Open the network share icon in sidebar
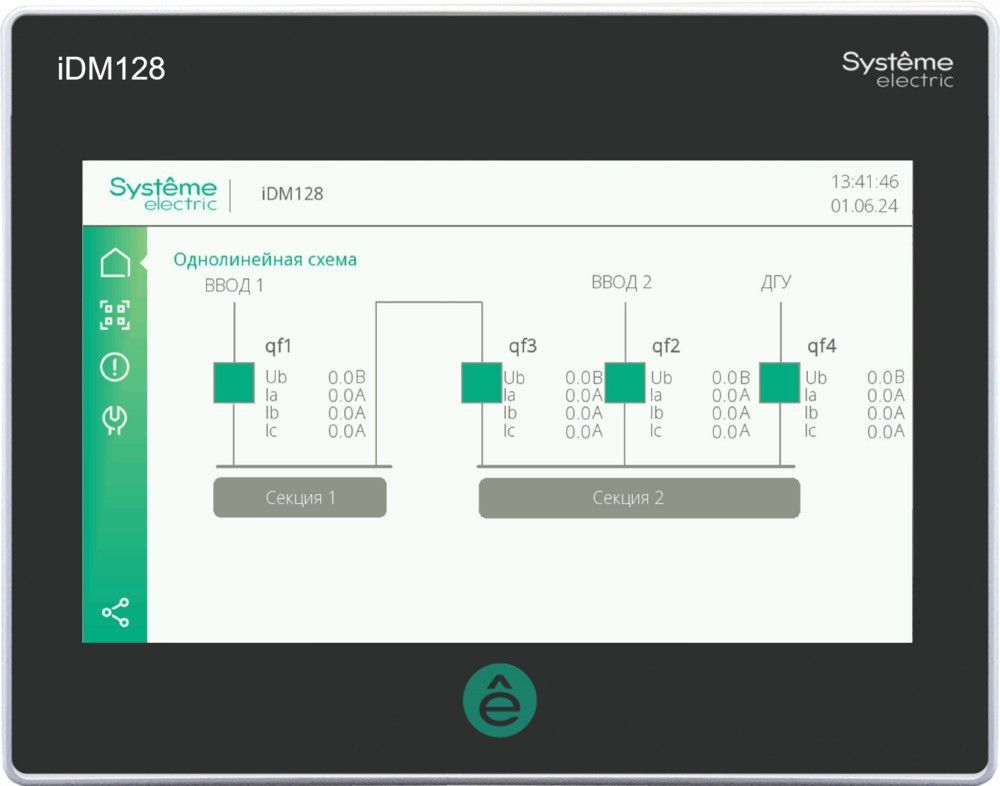Screen dimensions: 1000x786 click(115, 612)
